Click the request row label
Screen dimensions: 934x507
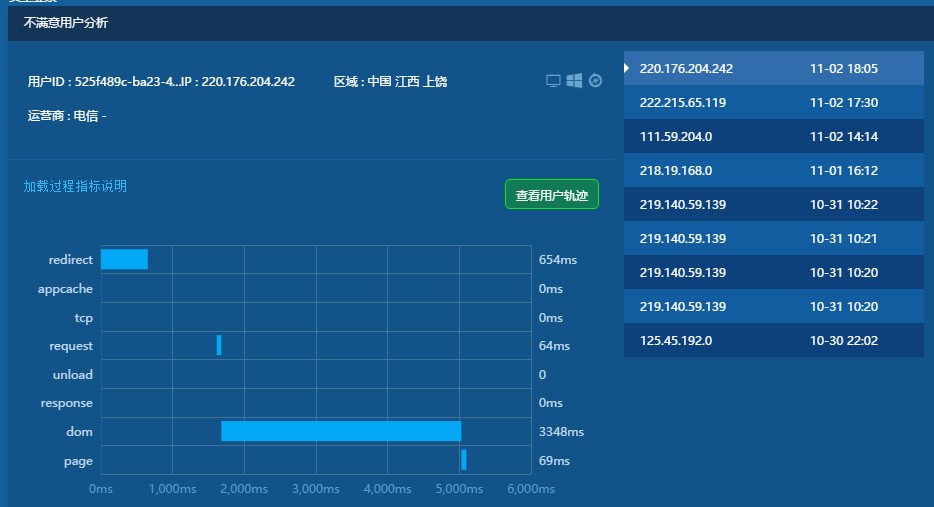coord(71,346)
